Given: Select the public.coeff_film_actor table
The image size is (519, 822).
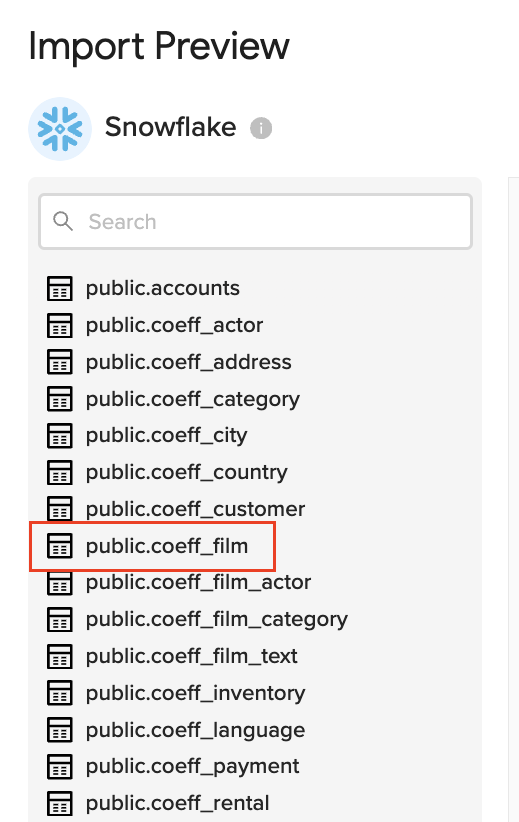Looking at the screenshot, I should (x=199, y=582).
